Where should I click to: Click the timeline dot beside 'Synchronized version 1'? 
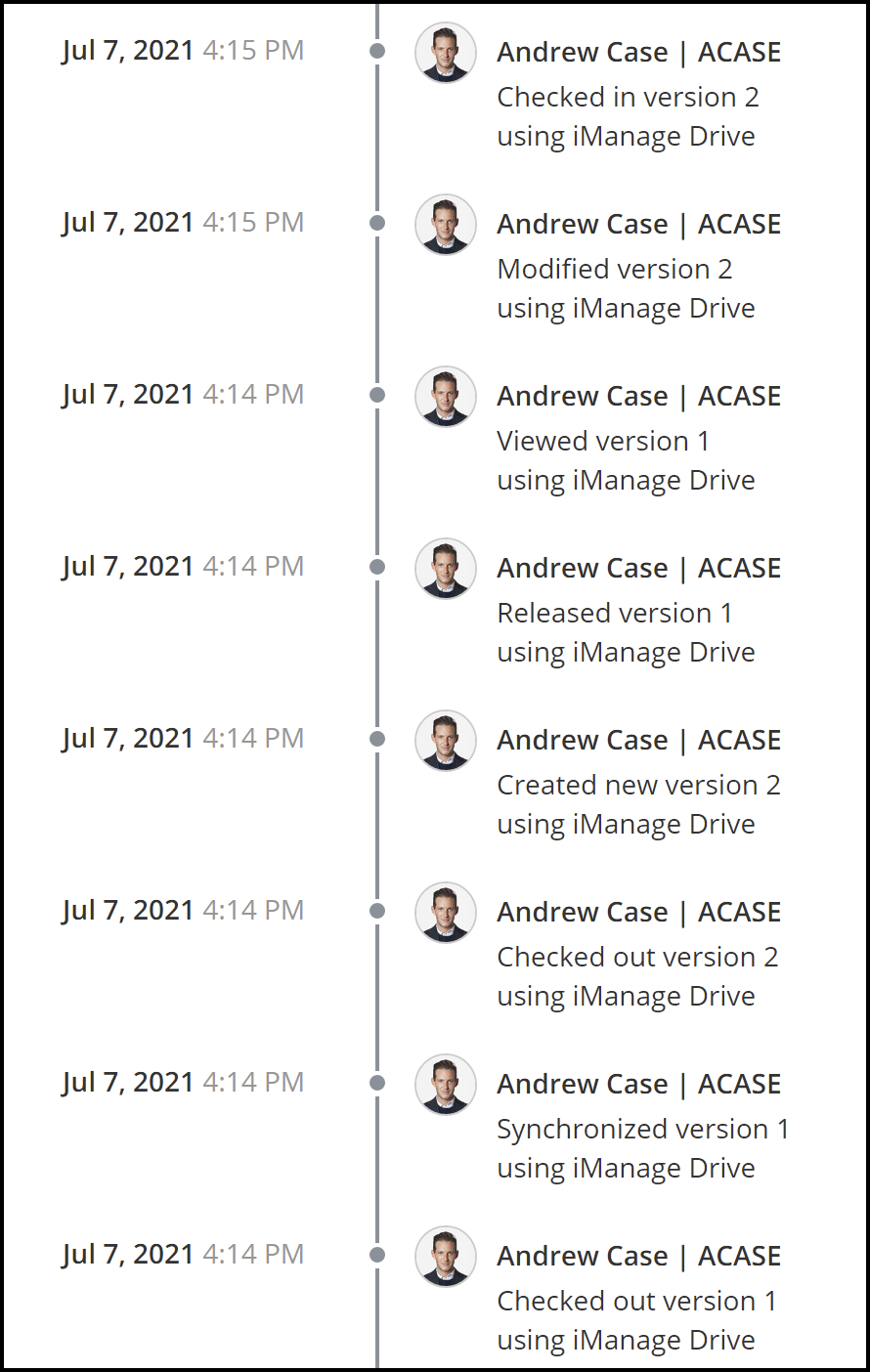pos(377,1081)
